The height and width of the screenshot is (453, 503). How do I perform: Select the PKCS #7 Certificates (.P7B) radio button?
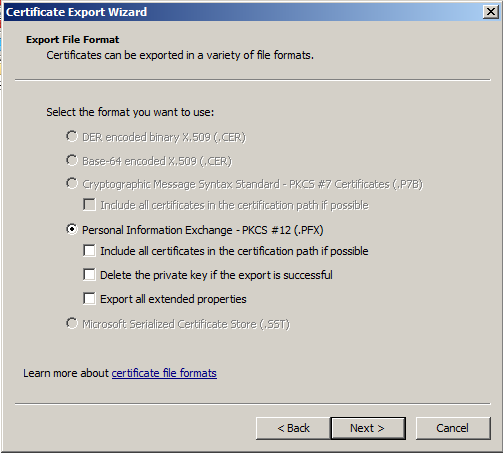(x=72, y=183)
